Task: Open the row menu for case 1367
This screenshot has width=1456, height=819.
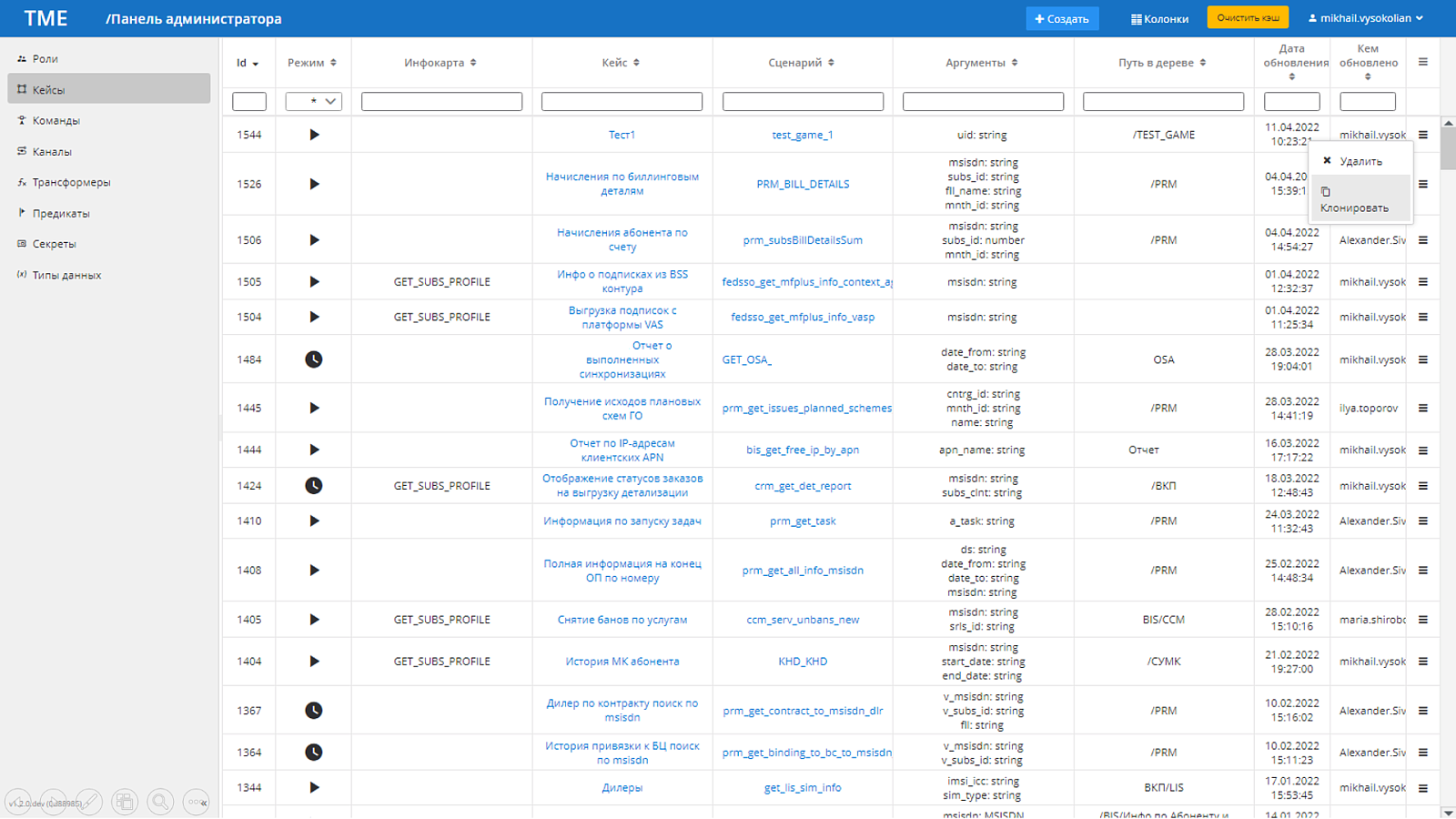Action: click(x=1422, y=711)
